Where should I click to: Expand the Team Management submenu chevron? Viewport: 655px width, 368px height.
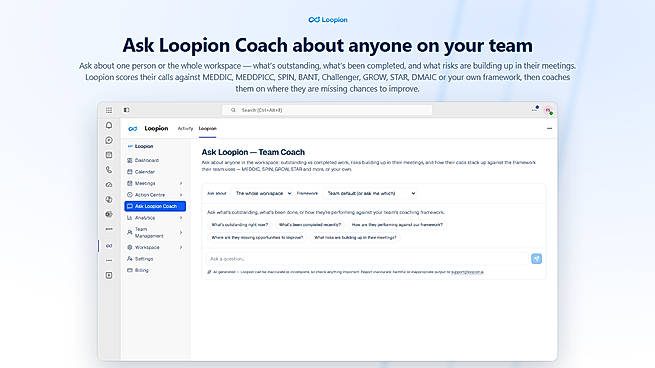181,232
